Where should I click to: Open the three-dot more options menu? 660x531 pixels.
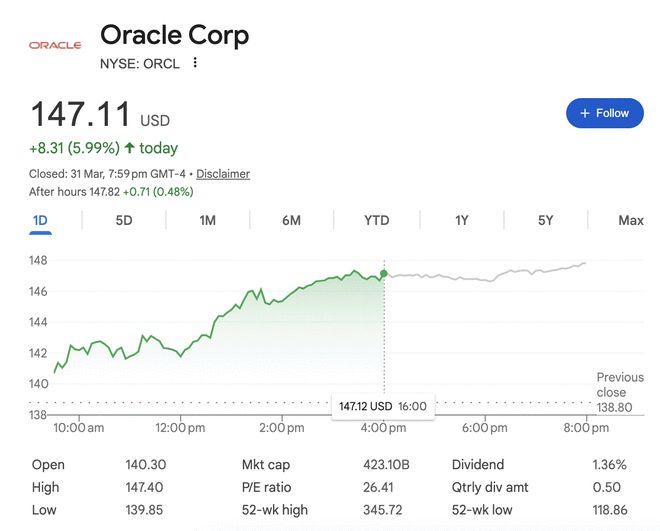[195, 63]
